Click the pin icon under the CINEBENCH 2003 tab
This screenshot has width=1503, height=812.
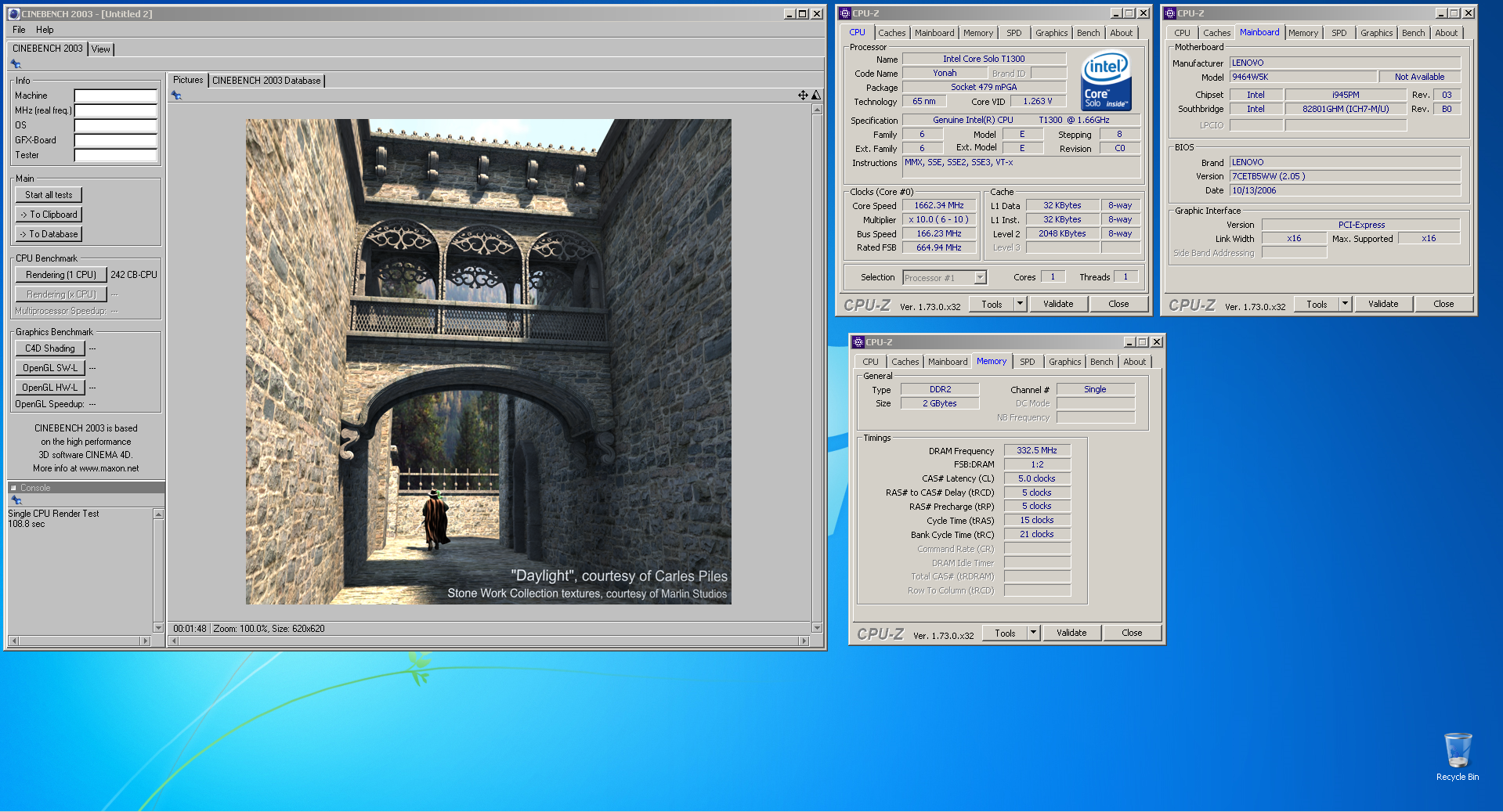pos(16,64)
